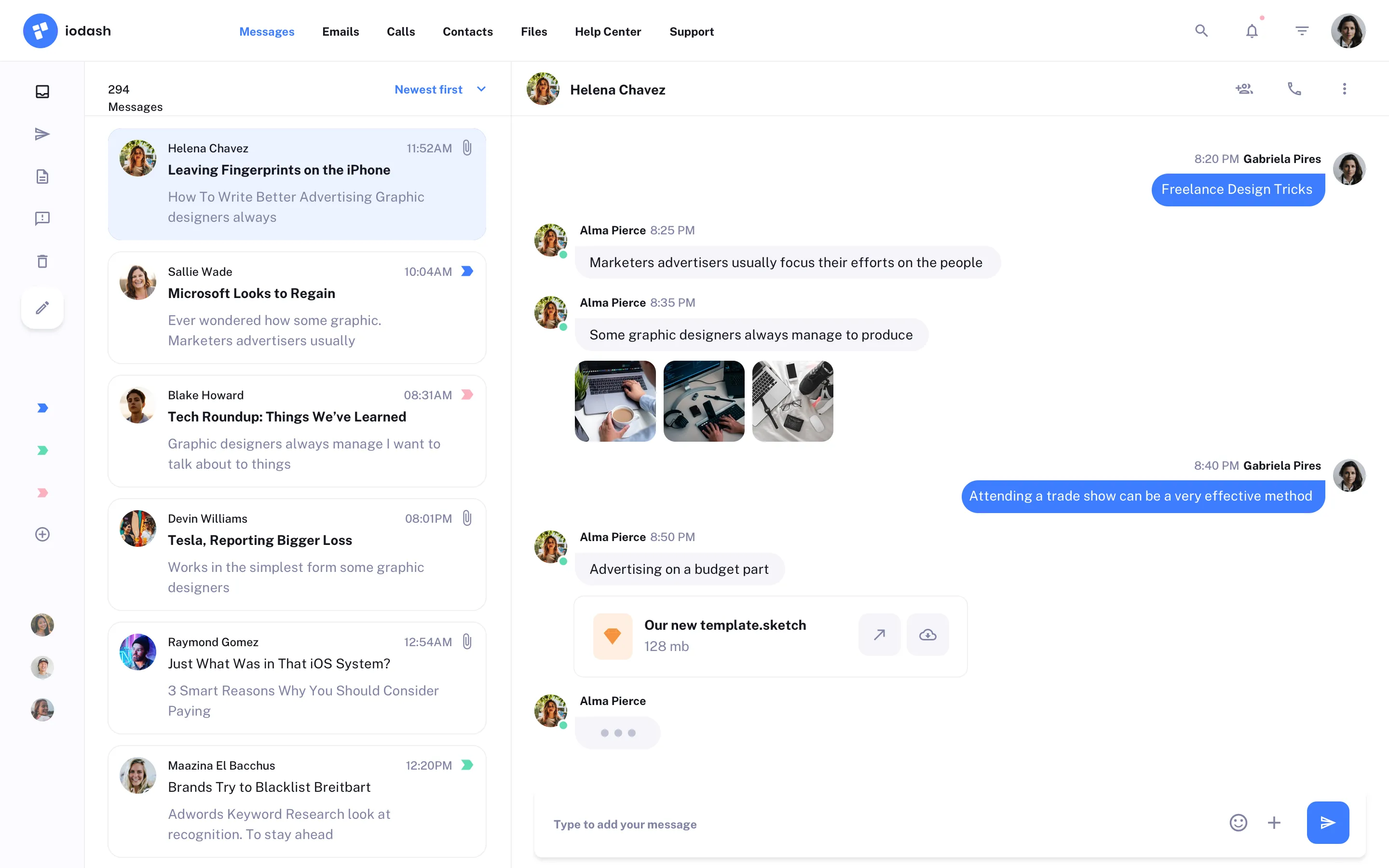This screenshot has width=1389, height=868.
Task: Open the Trash icon in the sidebar
Action: click(42, 261)
